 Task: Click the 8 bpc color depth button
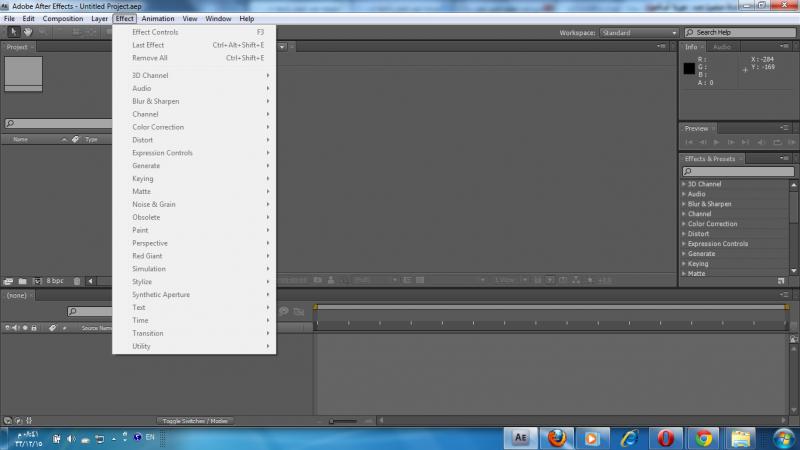pos(55,281)
